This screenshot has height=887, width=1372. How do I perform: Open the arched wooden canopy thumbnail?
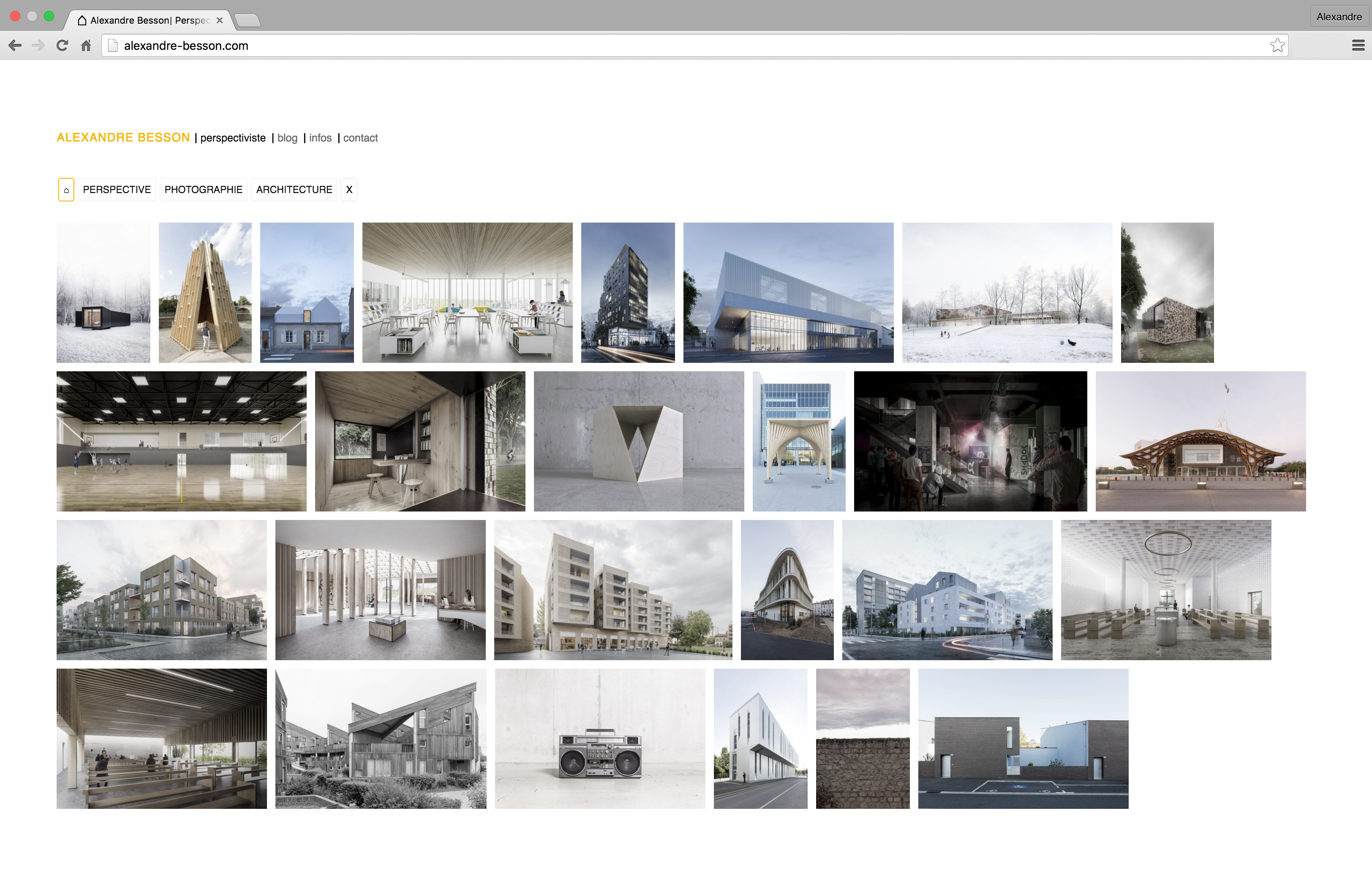(799, 441)
